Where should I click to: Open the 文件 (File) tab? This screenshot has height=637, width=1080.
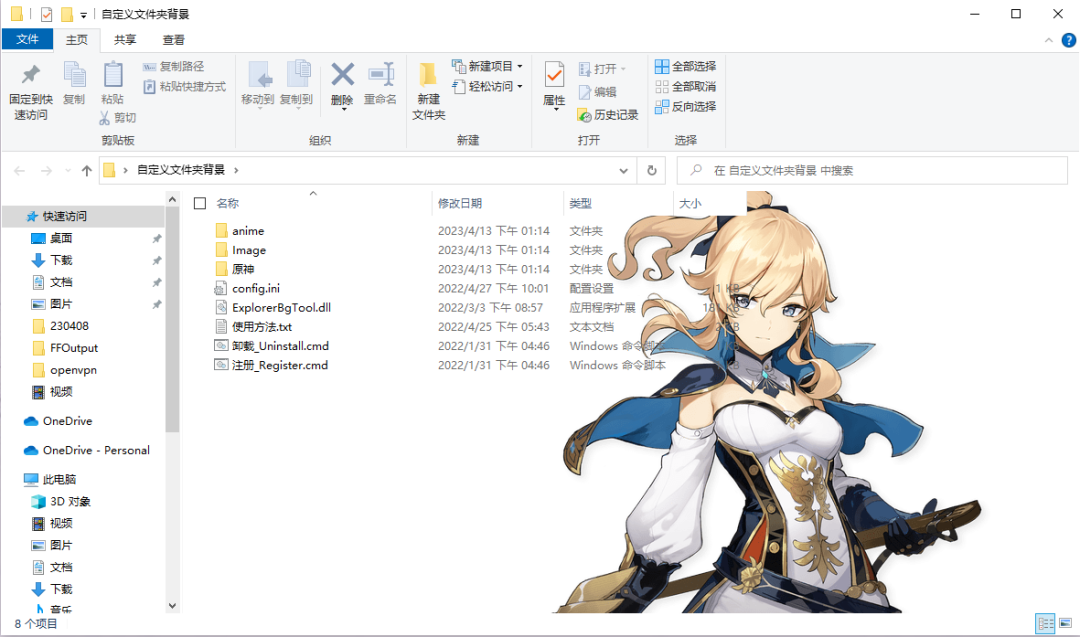(x=28, y=39)
